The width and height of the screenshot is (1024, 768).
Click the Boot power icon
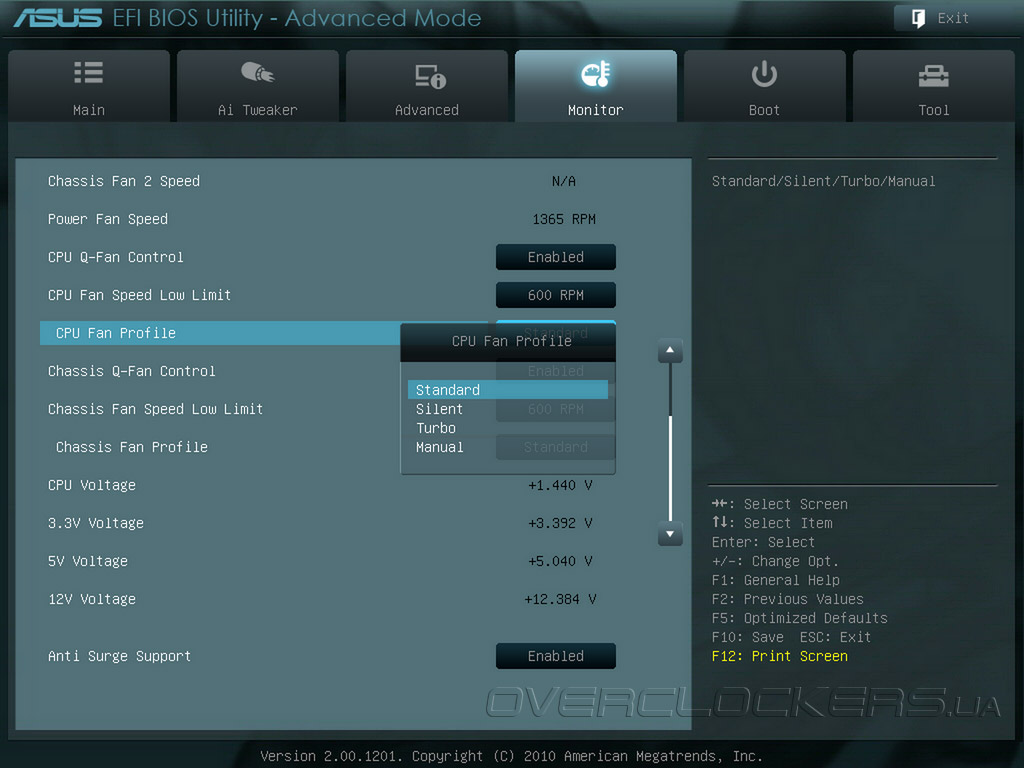point(764,74)
